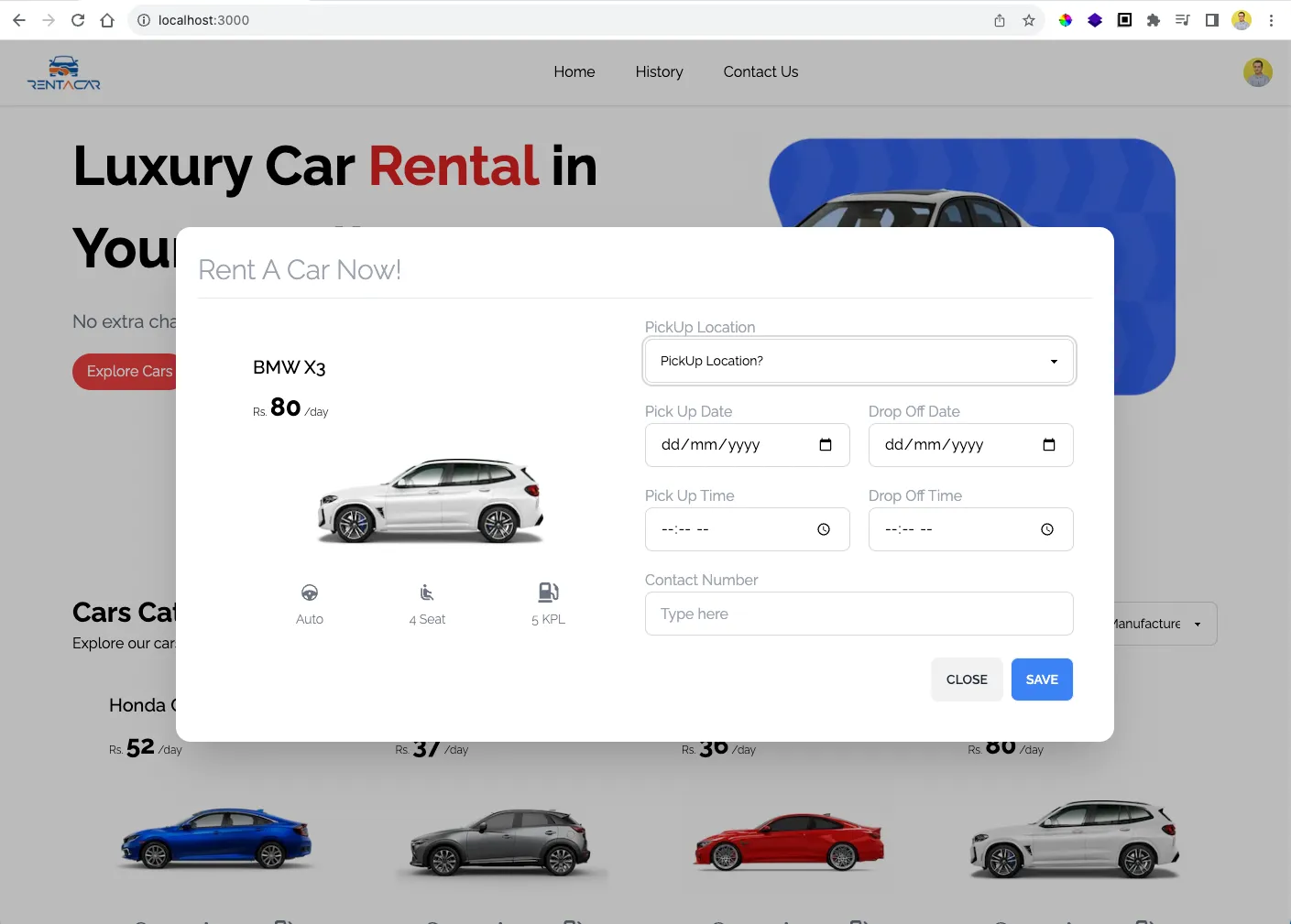Open the purple diamond extension icon
1291x924 pixels.
(x=1095, y=20)
